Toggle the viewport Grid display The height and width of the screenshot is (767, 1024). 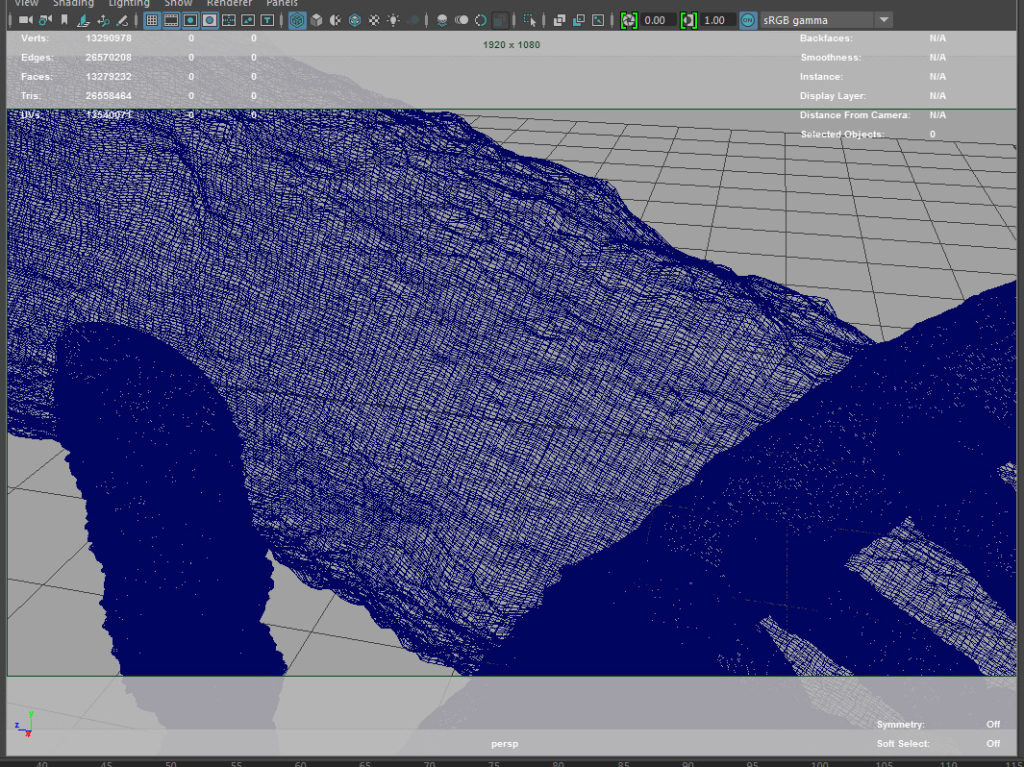(x=152, y=20)
